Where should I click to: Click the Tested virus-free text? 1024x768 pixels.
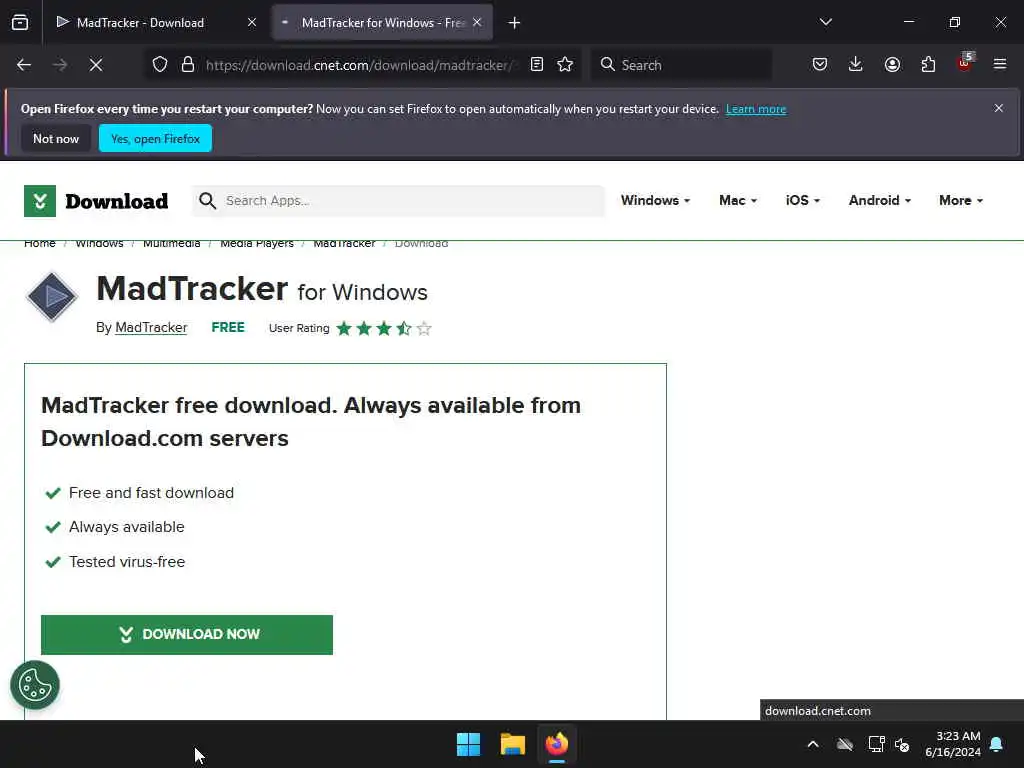click(127, 562)
